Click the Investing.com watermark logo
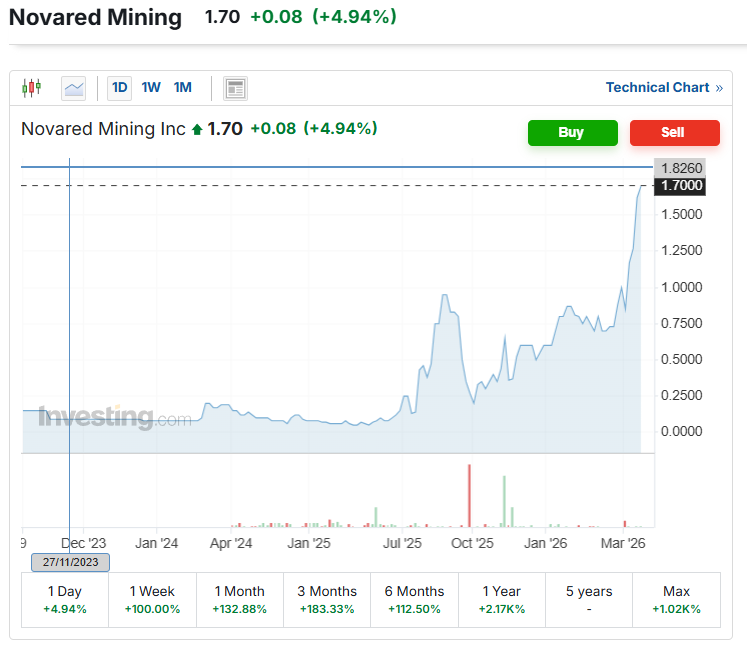The width and height of the screenshot is (747, 647). tap(114, 417)
